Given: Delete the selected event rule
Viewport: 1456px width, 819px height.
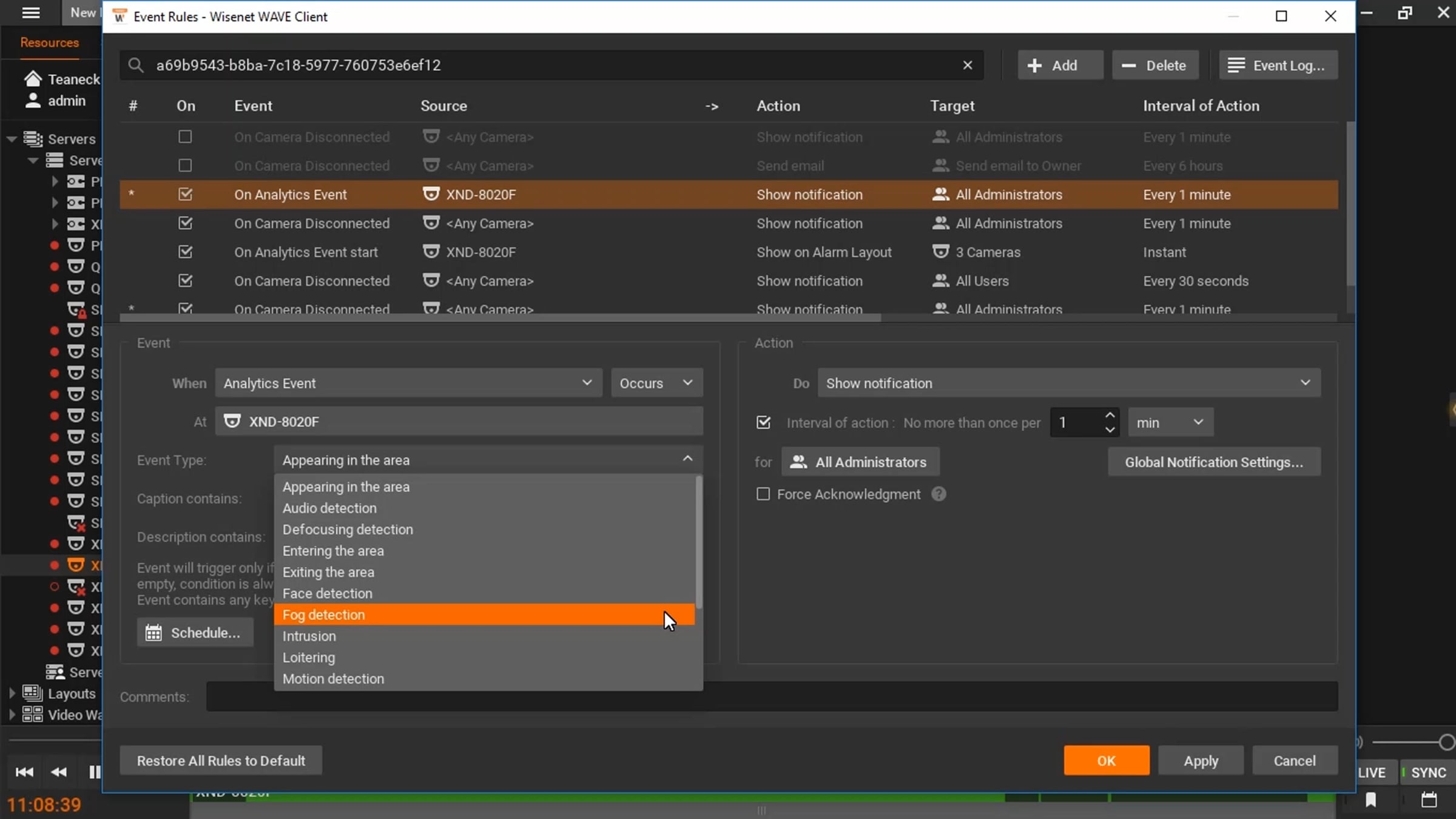Looking at the screenshot, I should (1155, 65).
